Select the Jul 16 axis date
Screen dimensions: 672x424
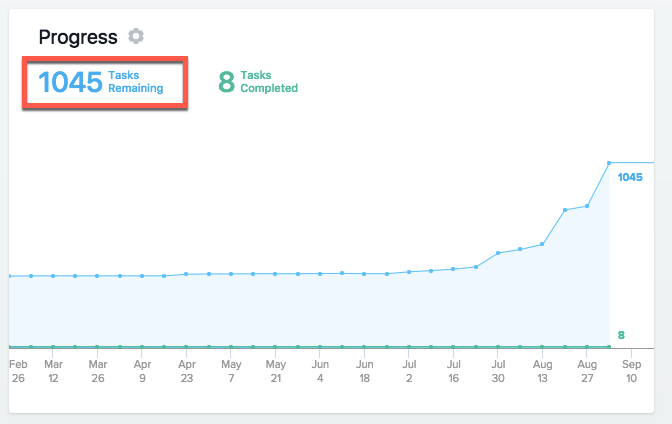pos(453,371)
